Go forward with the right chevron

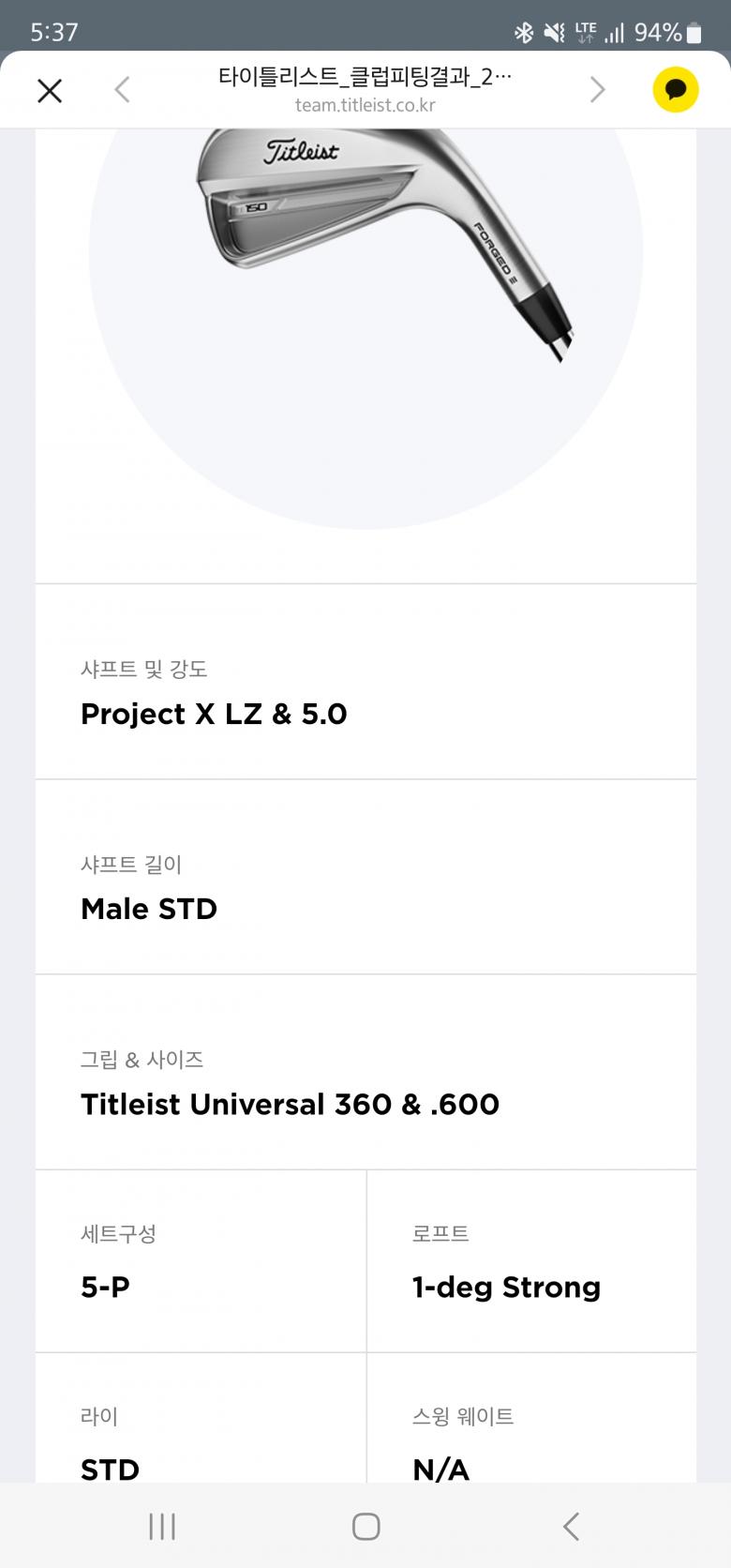(597, 90)
